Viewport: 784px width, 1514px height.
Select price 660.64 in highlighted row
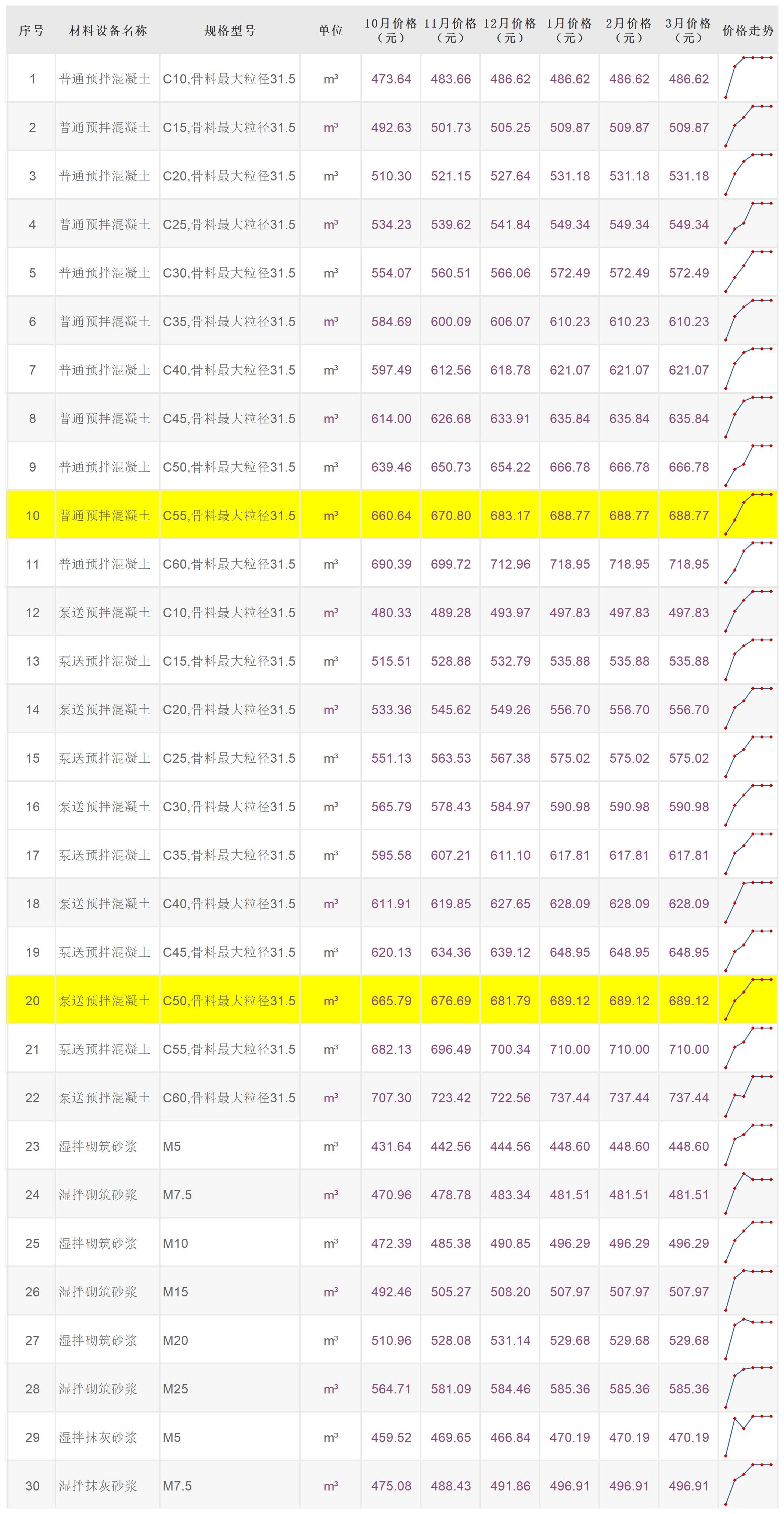pos(391,515)
